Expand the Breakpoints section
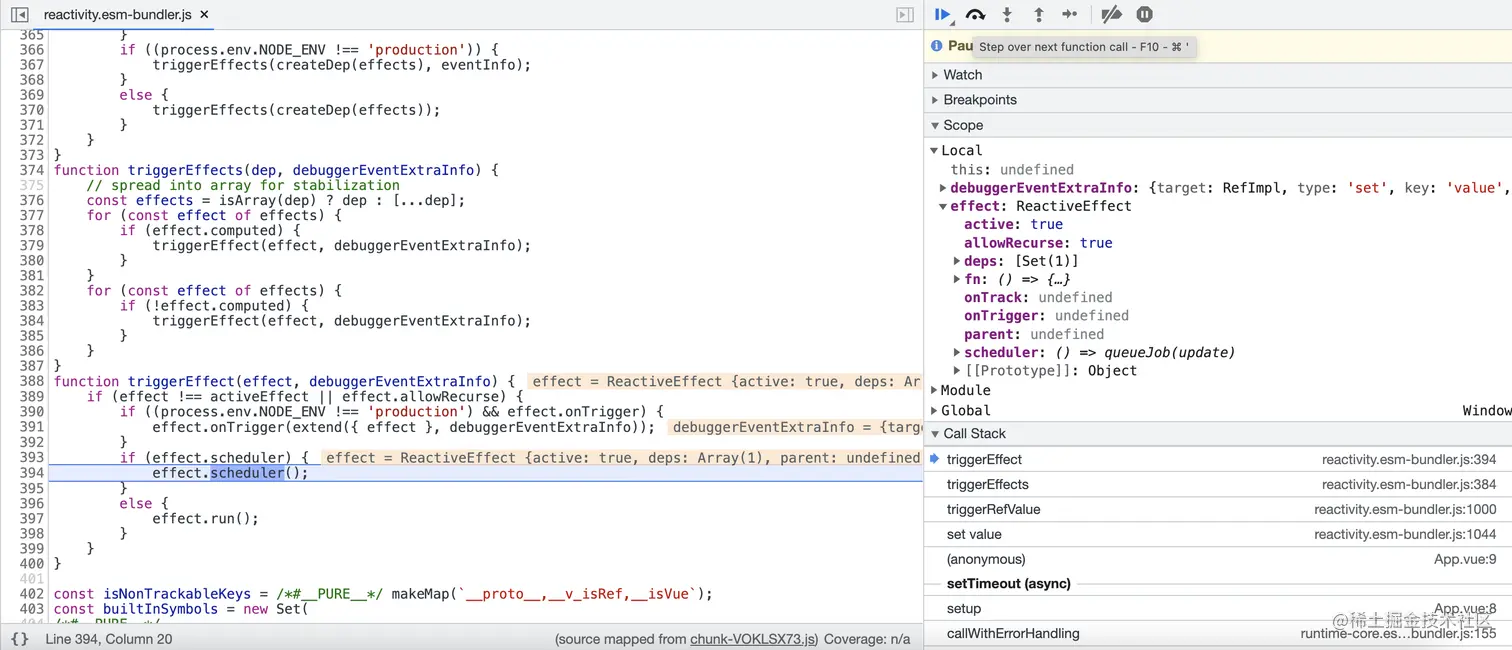The width and height of the screenshot is (1512, 650). pos(1218,100)
